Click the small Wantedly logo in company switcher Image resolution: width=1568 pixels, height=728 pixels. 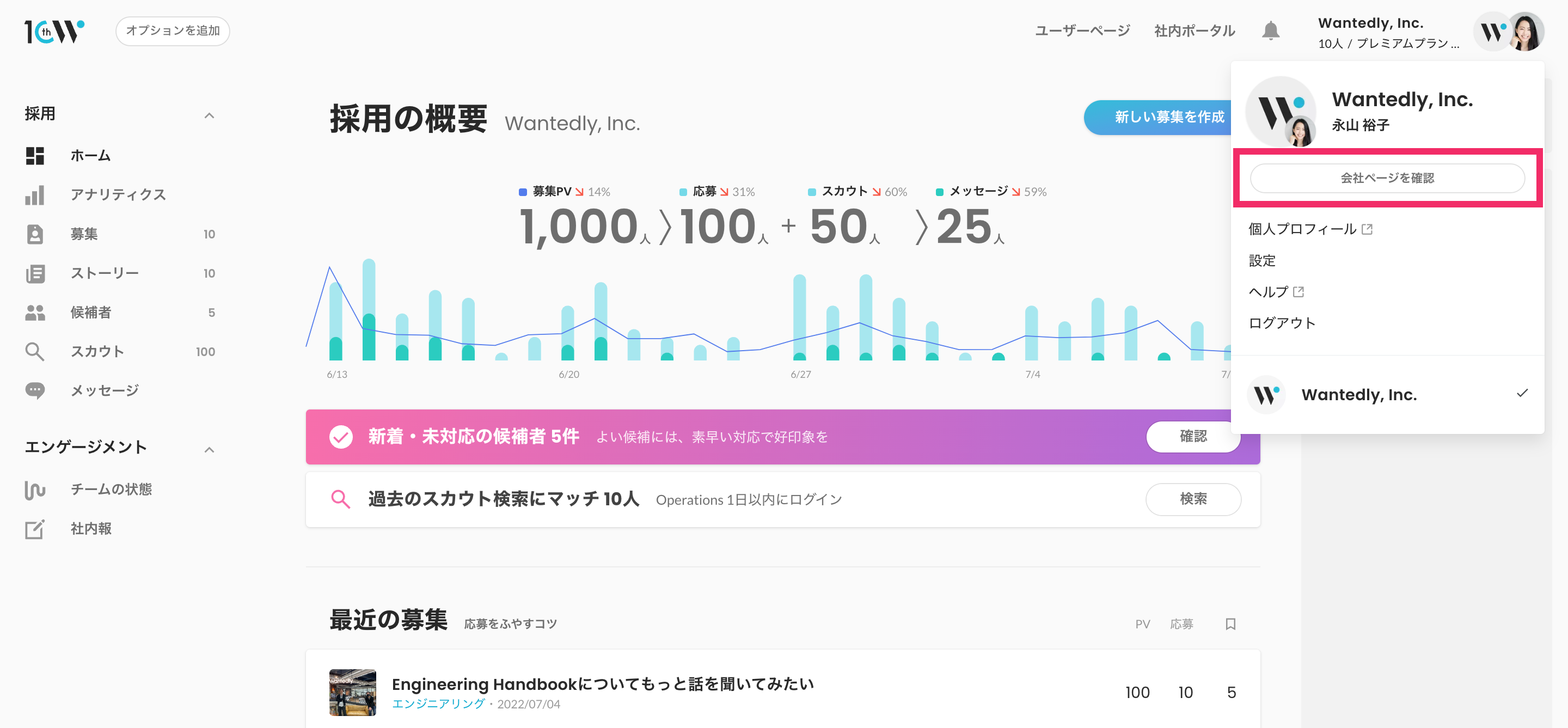tap(1266, 394)
